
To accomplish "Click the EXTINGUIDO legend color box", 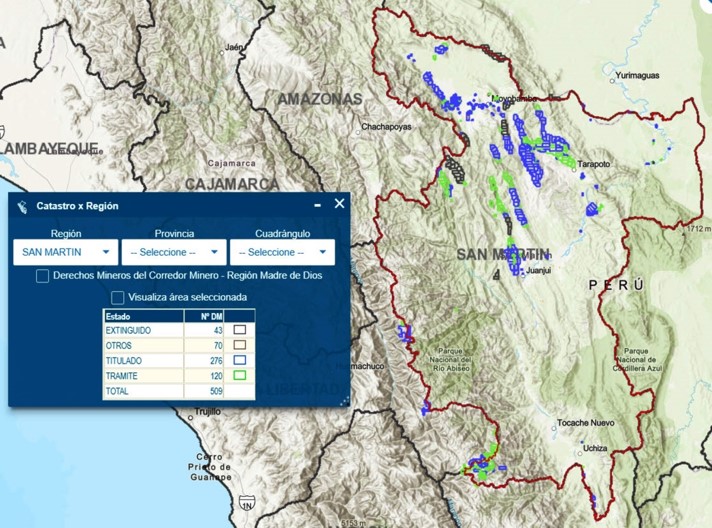I will pyautogui.click(x=239, y=329).
